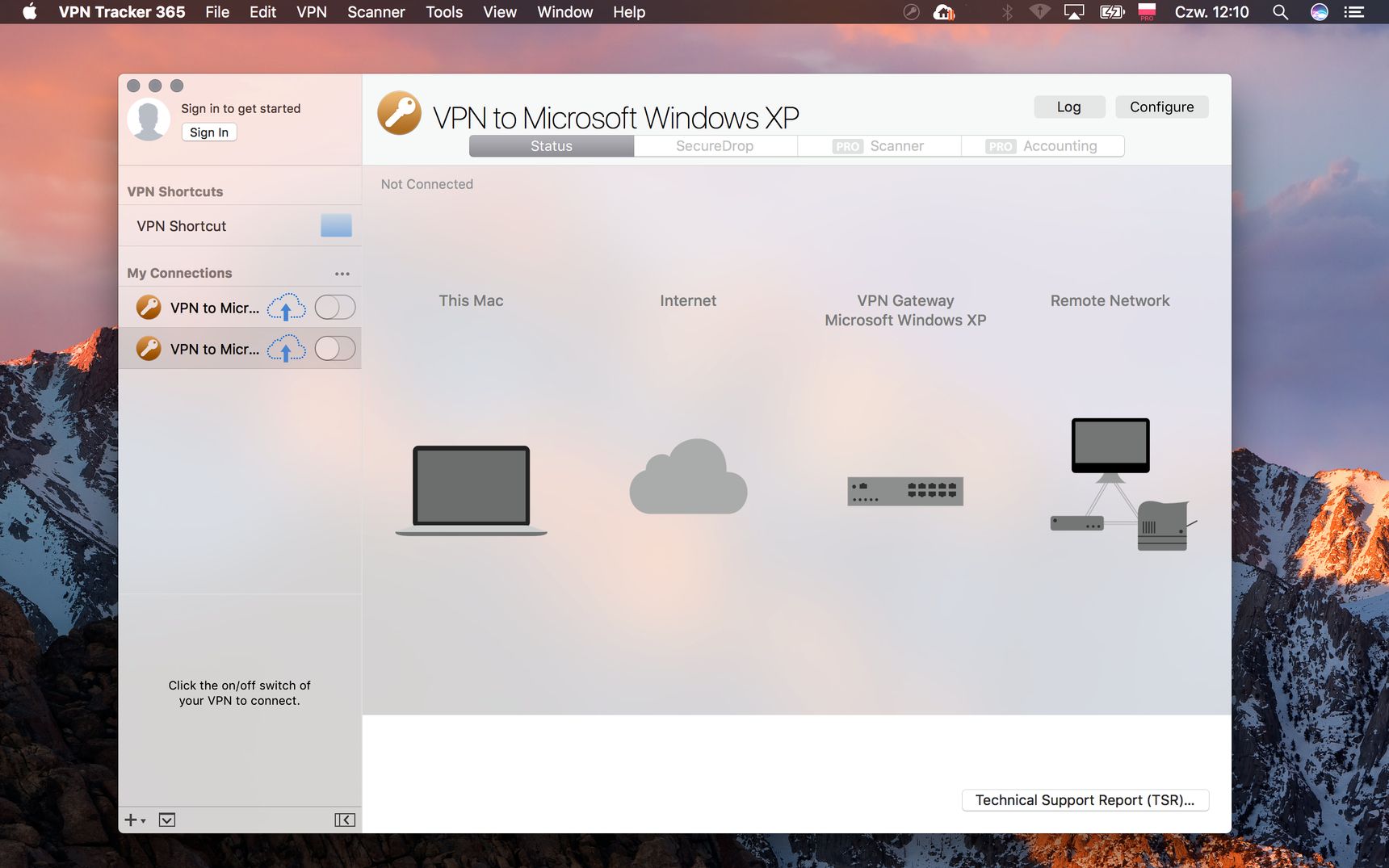This screenshot has height=868, width=1389.
Task: Click the VPN Shortcuts section header
Action: pyautogui.click(x=175, y=191)
